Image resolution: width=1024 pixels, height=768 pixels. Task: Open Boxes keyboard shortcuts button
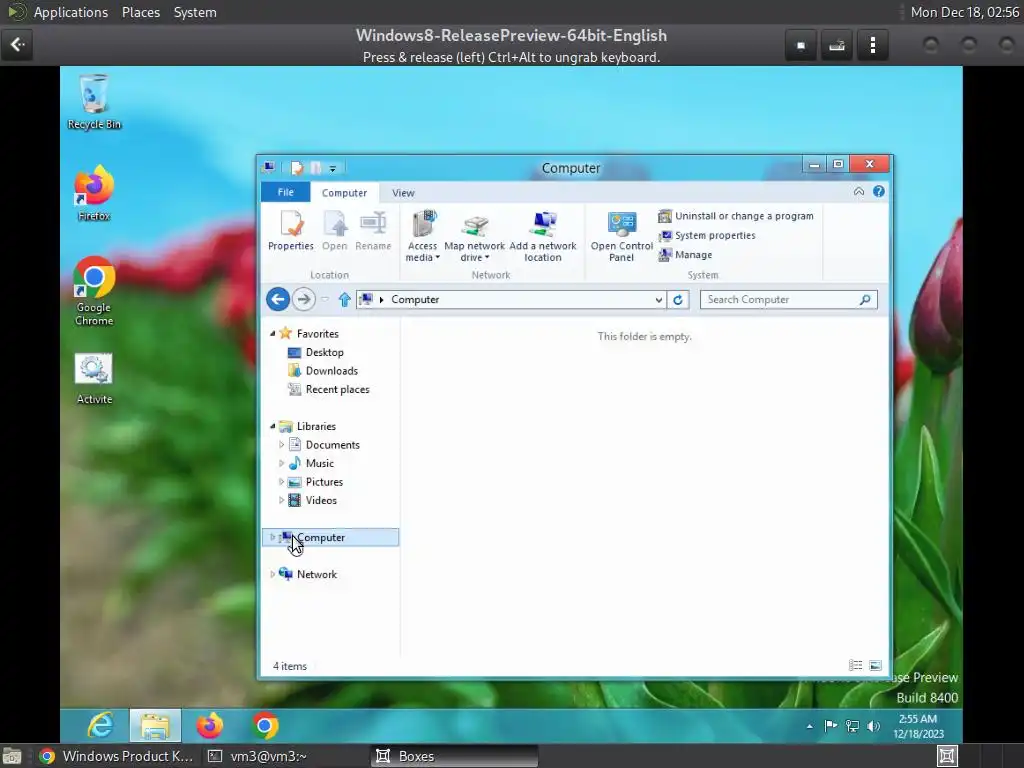click(837, 45)
